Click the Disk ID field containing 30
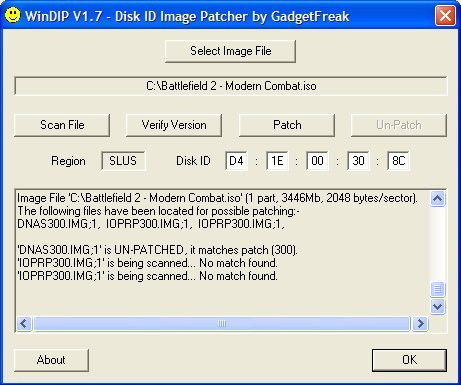The width and height of the screenshot is (461, 385). pyautogui.click(x=358, y=161)
